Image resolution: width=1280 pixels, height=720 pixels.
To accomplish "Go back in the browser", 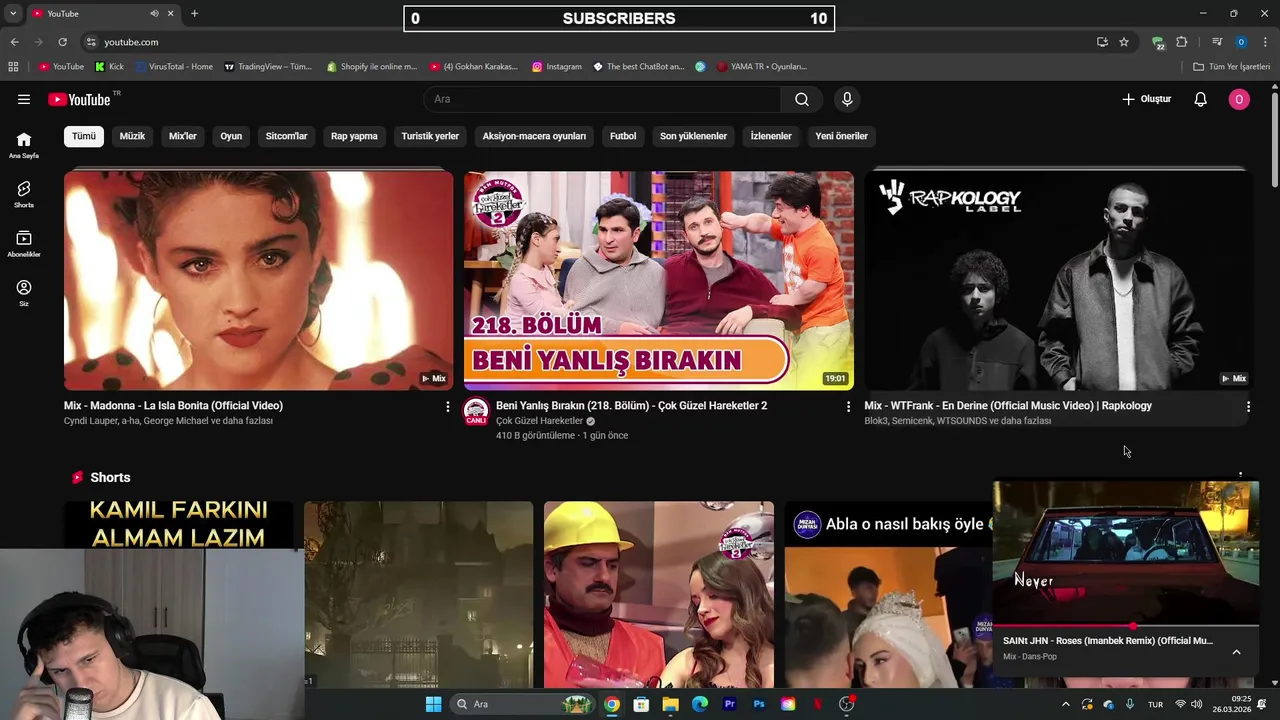I will [14, 42].
